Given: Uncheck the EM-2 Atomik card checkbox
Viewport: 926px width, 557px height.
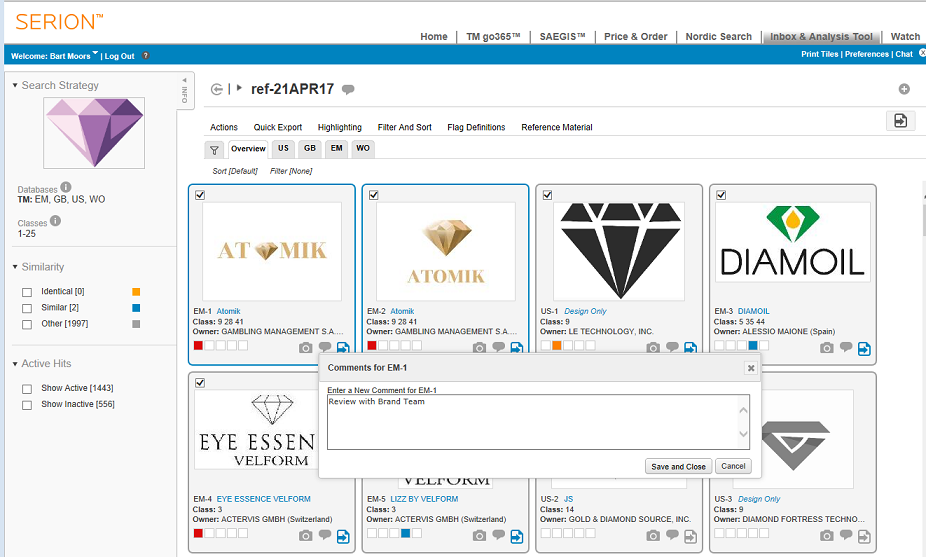Looking at the screenshot, I should tap(374, 195).
